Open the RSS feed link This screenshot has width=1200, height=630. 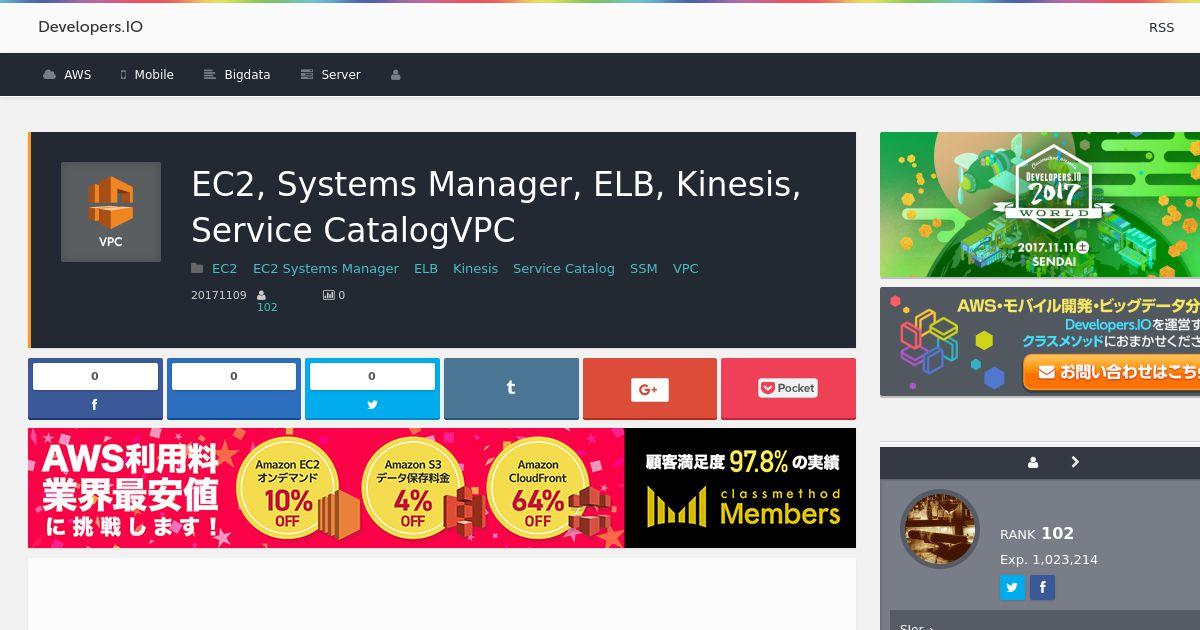(1161, 27)
